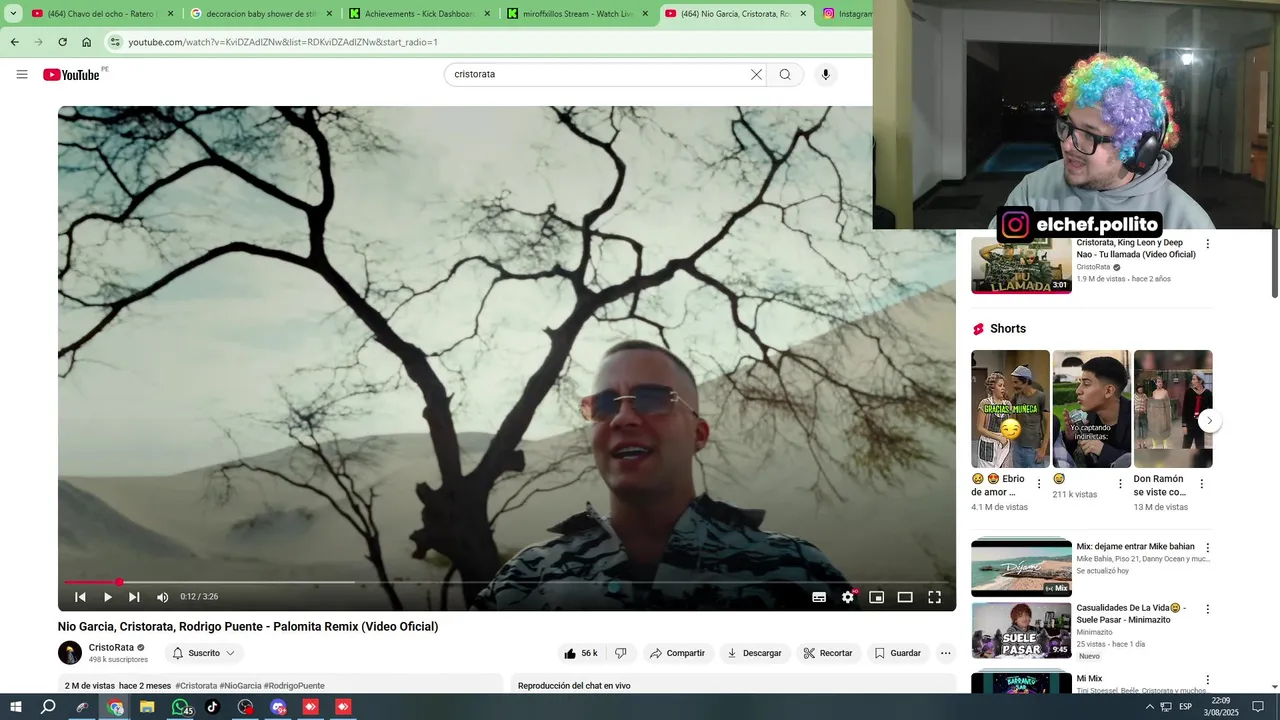Click the #Cristorata hashtag link

click(x=196, y=686)
